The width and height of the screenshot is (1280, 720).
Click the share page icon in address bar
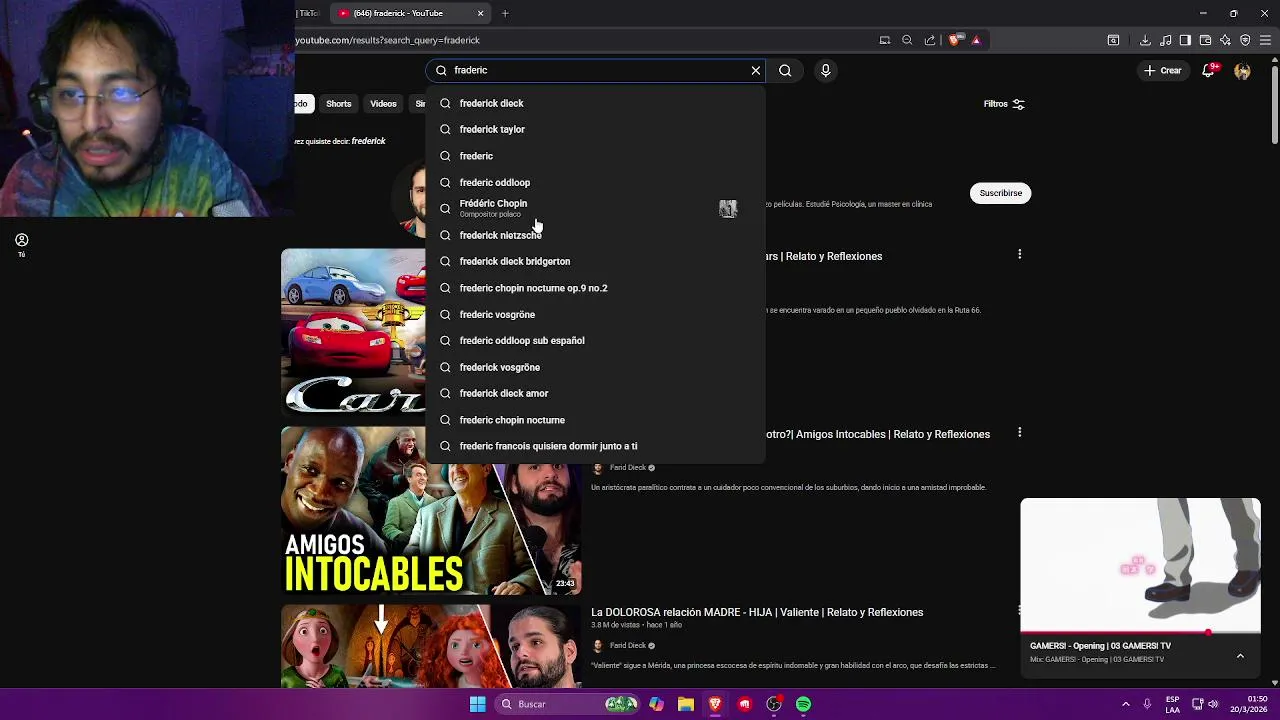930,40
